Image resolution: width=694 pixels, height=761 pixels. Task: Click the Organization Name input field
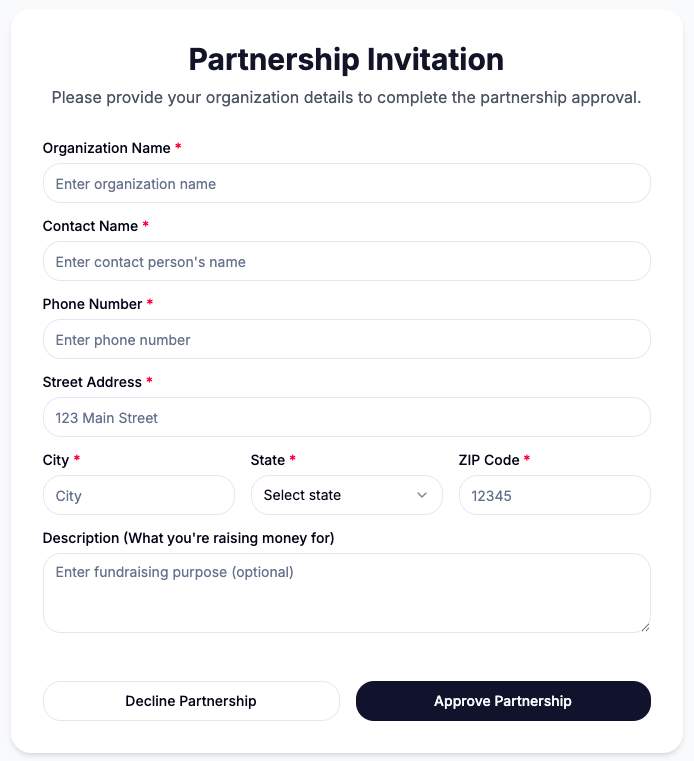coord(346,184)
